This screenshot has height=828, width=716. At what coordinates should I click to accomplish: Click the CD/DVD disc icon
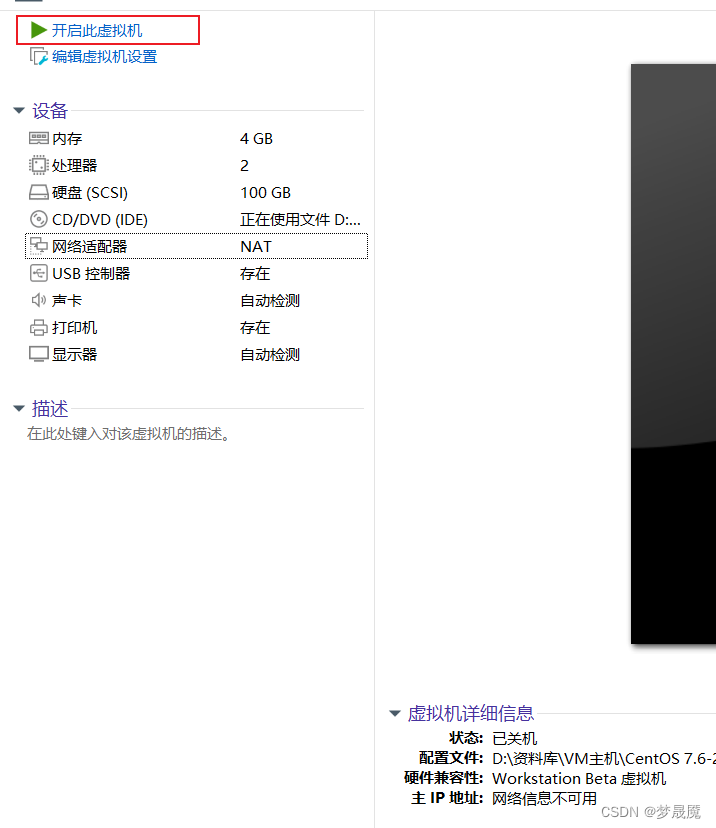pyautogui.click(x=39, y=219)
